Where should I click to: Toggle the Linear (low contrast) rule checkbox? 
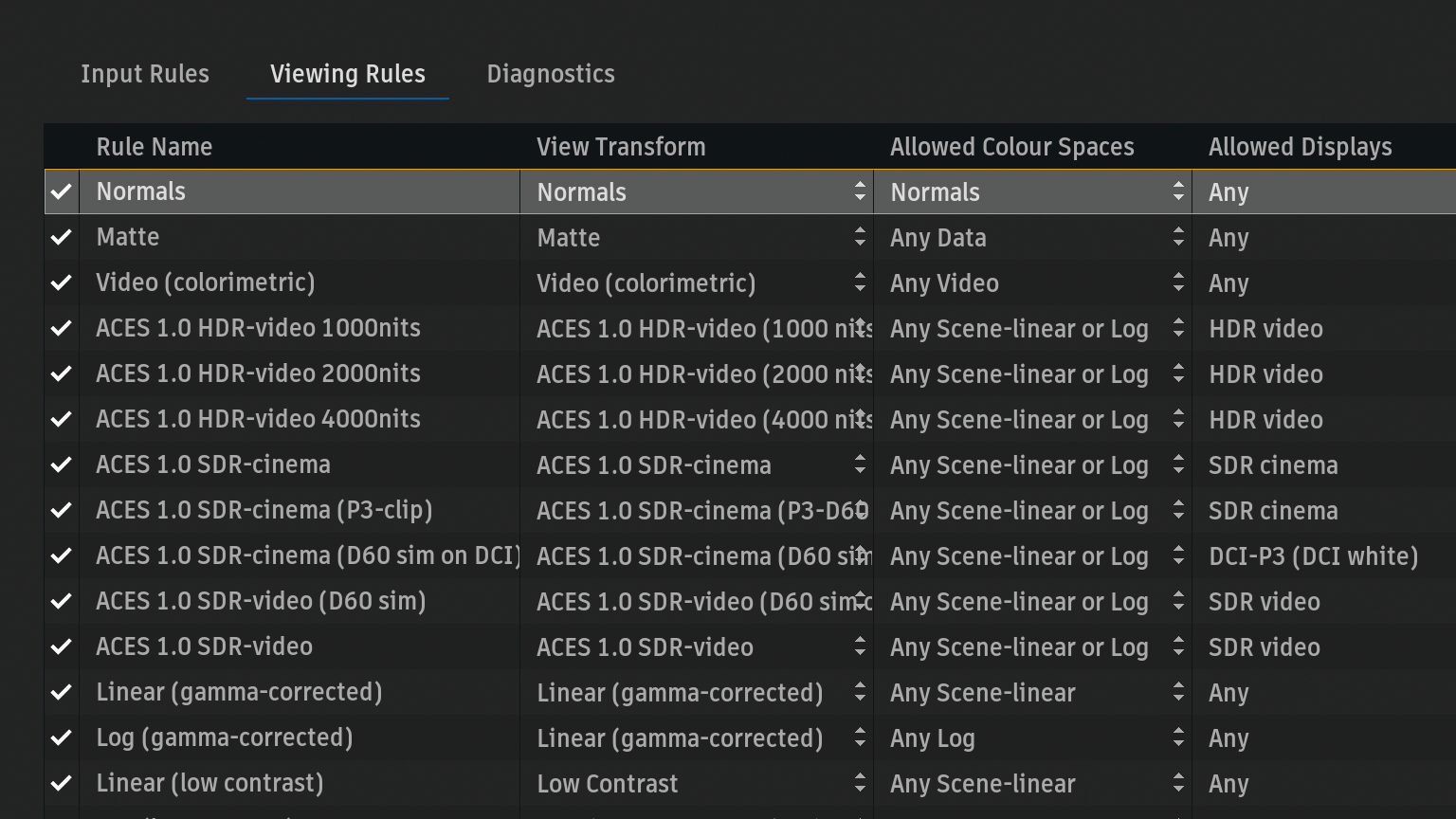62,783
